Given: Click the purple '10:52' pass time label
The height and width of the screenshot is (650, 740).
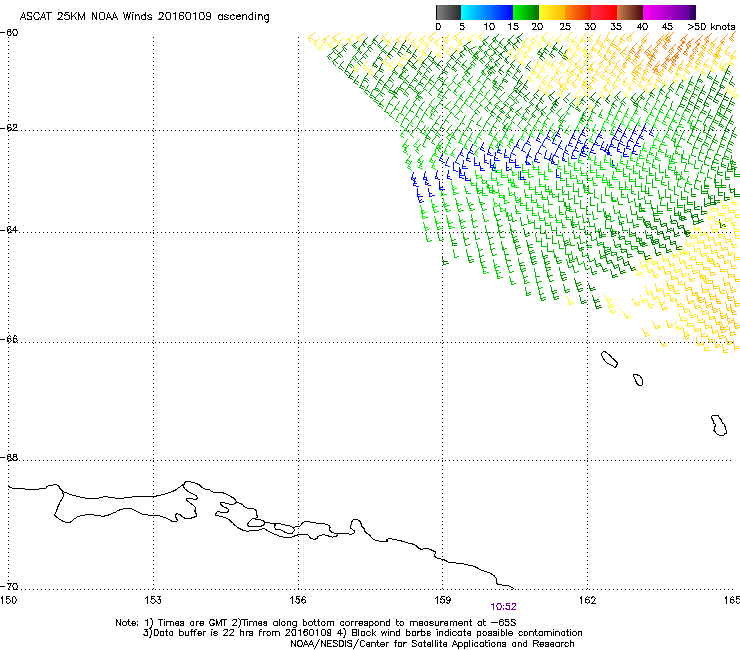Looking at the screenshot, I should [504, 607].
